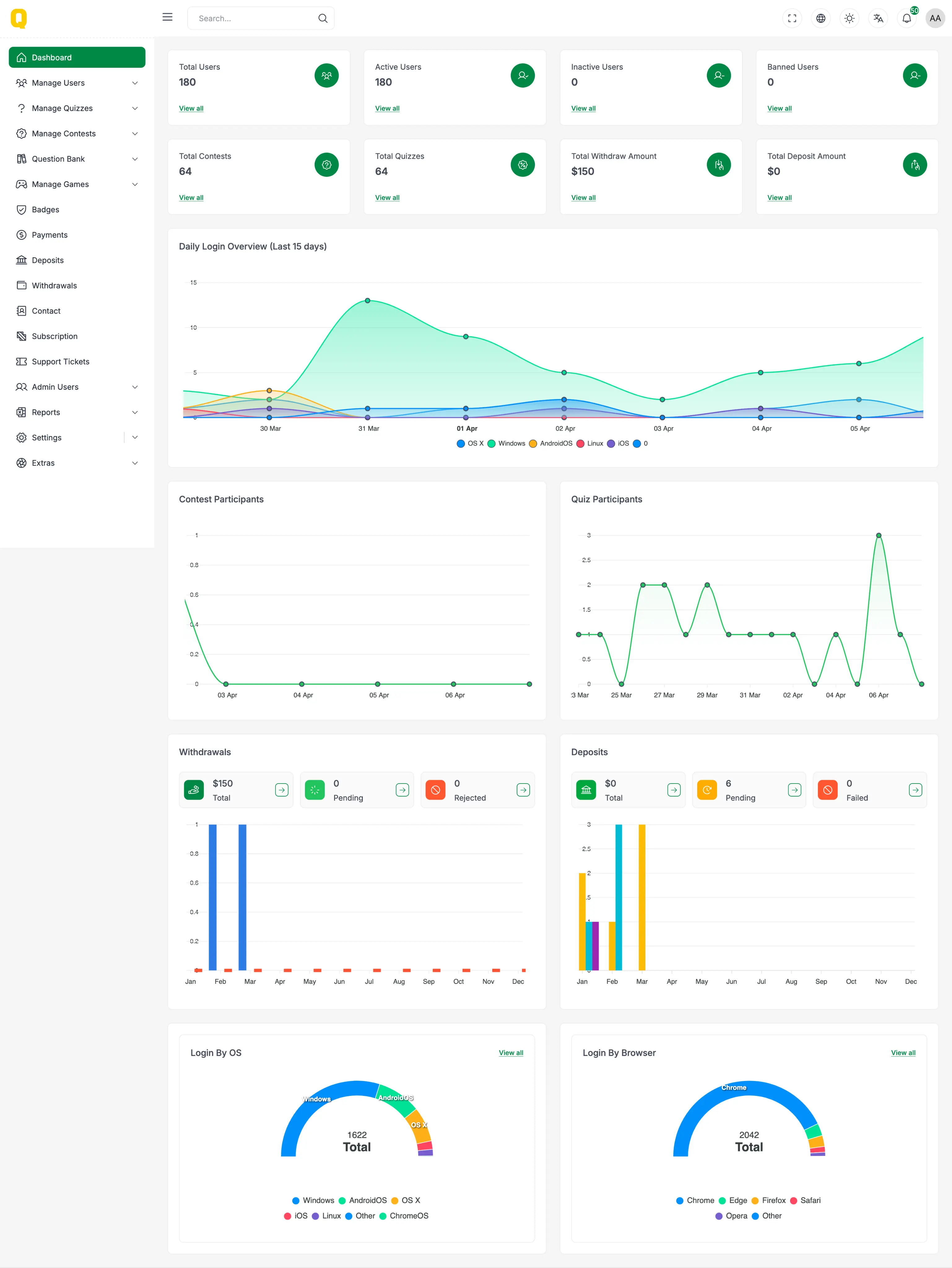
Task: Click the fullscreen icon in header
Action: coord(792,18)
